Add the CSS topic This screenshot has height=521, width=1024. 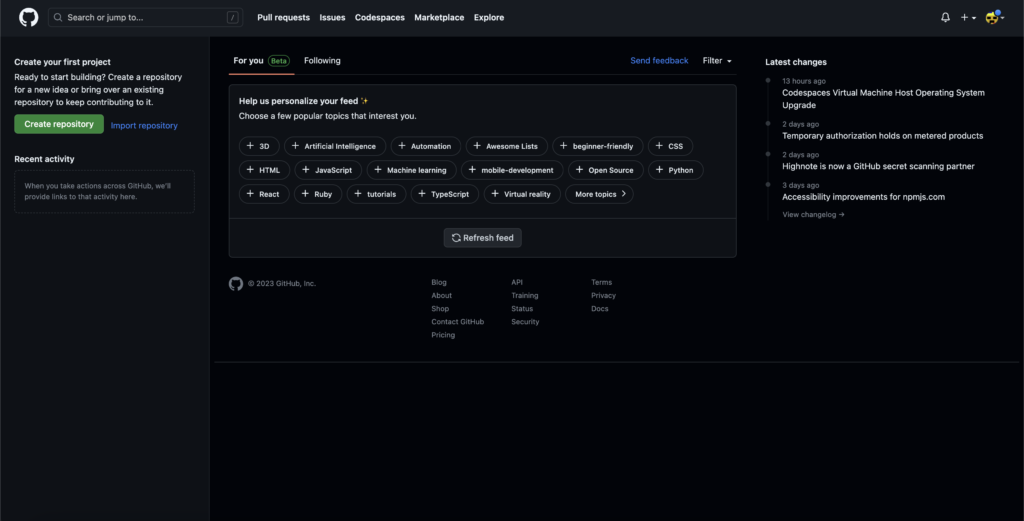click(x=670, y=146)
